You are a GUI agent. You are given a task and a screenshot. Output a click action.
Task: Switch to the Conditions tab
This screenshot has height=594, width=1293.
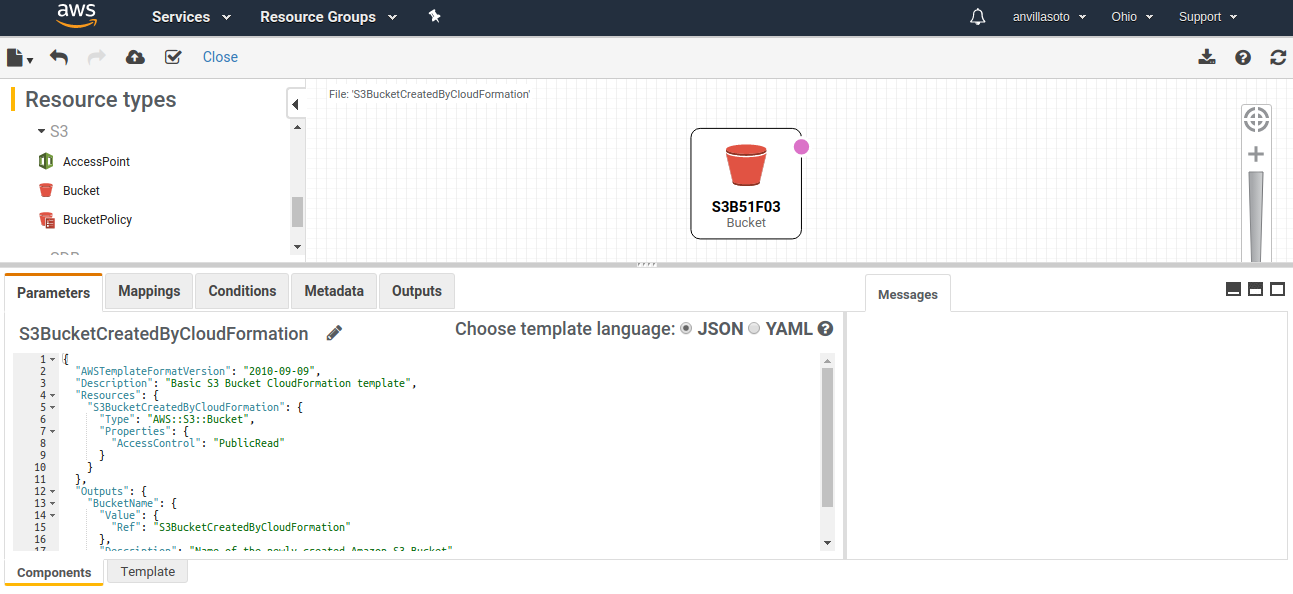click(x=242, y=291)
